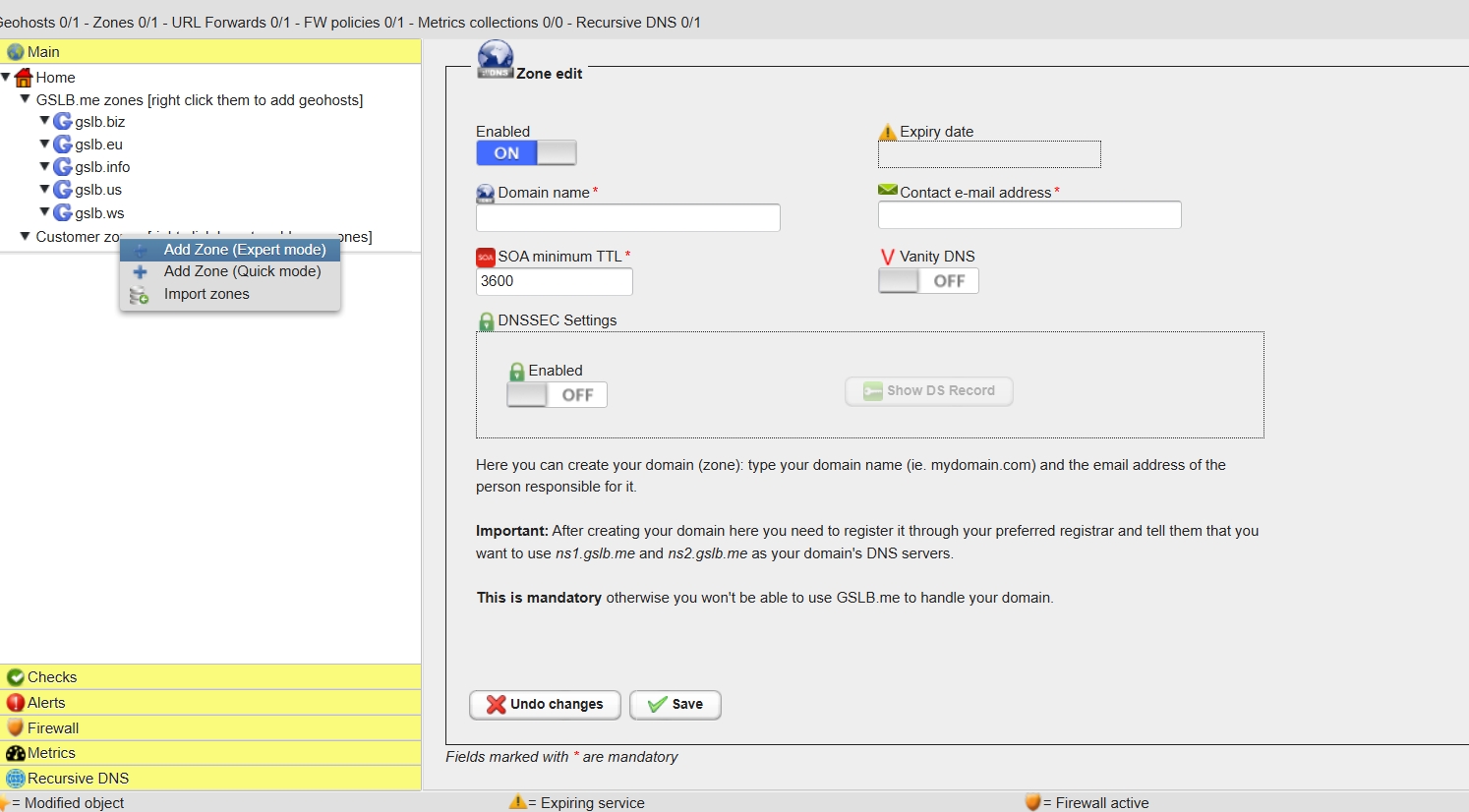This screenshot has height=812, width=1469.
Task: Select gslb.info in the tree
Action: [x=102, y=167]
